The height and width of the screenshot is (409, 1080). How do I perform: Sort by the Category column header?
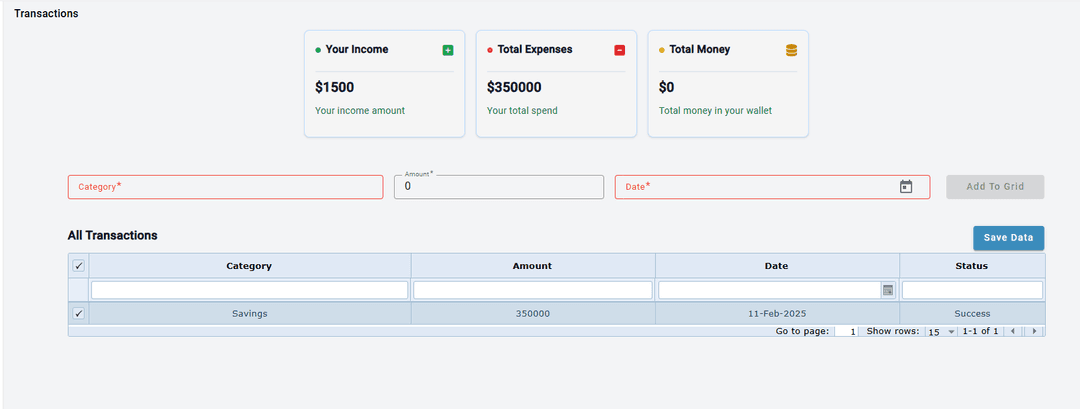coord(249,266)
